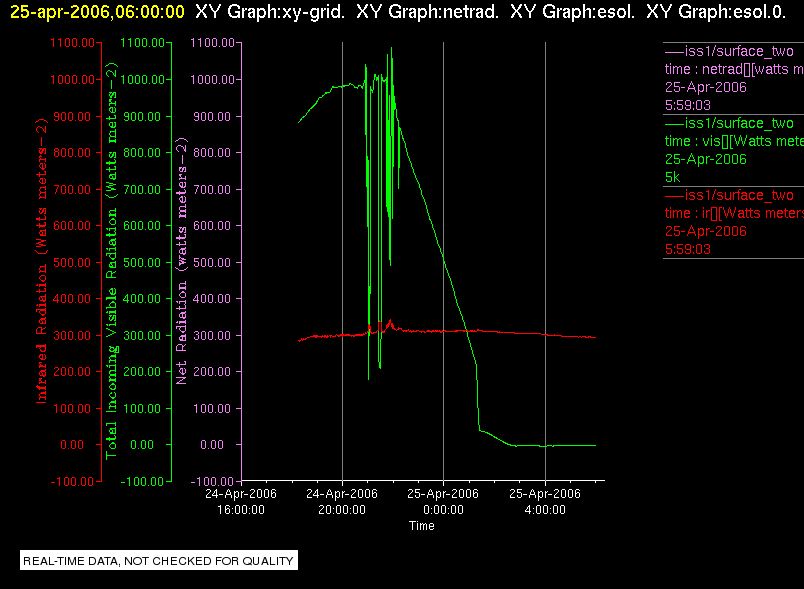804x589 pixels.
Task: Click the 'XY Graph:esol.0.' title text
Action: pos(716,11)
